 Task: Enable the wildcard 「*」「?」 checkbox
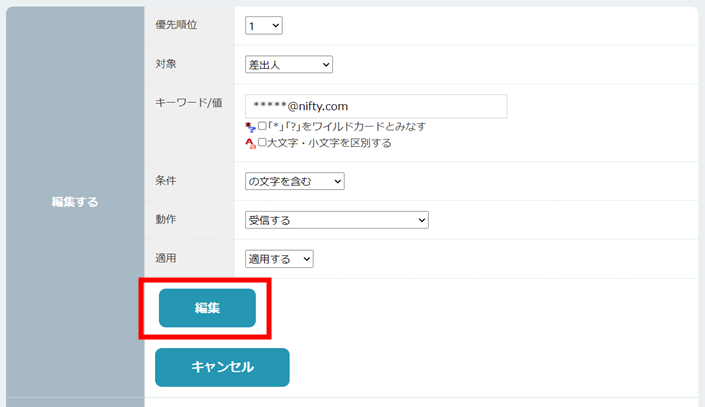click(x=262, y=127)
